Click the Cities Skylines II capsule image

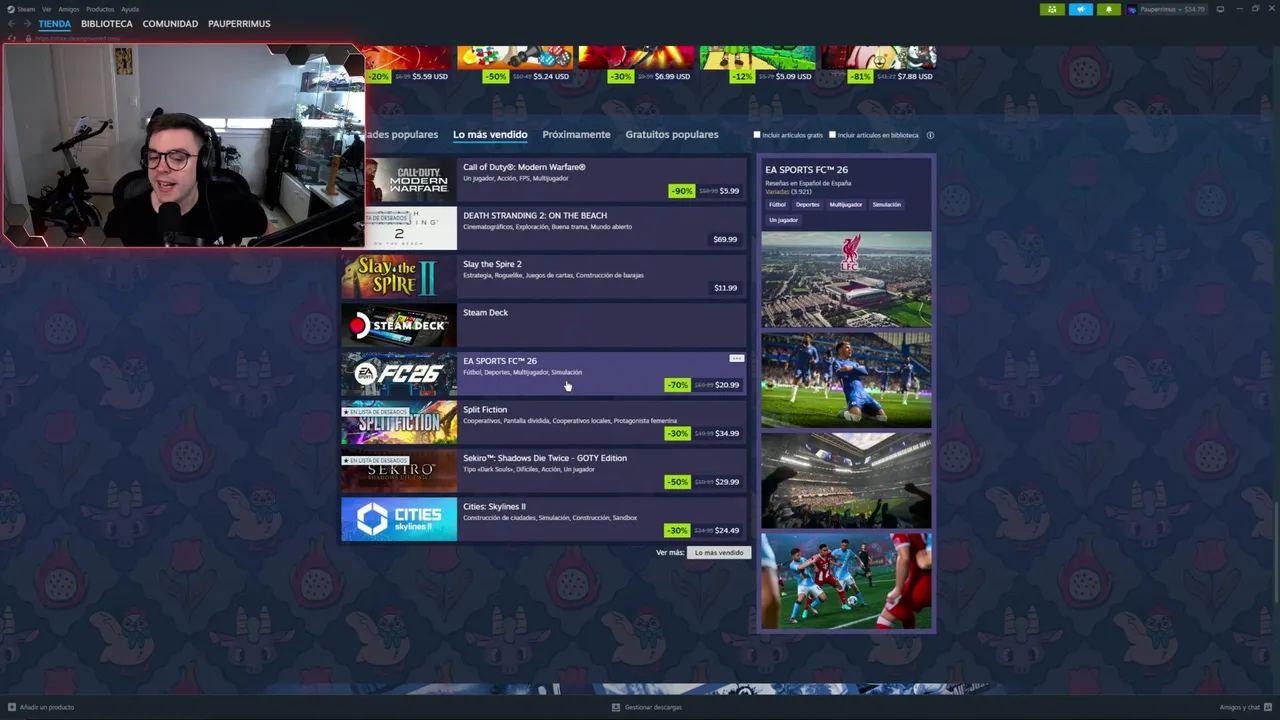[399, 519]
